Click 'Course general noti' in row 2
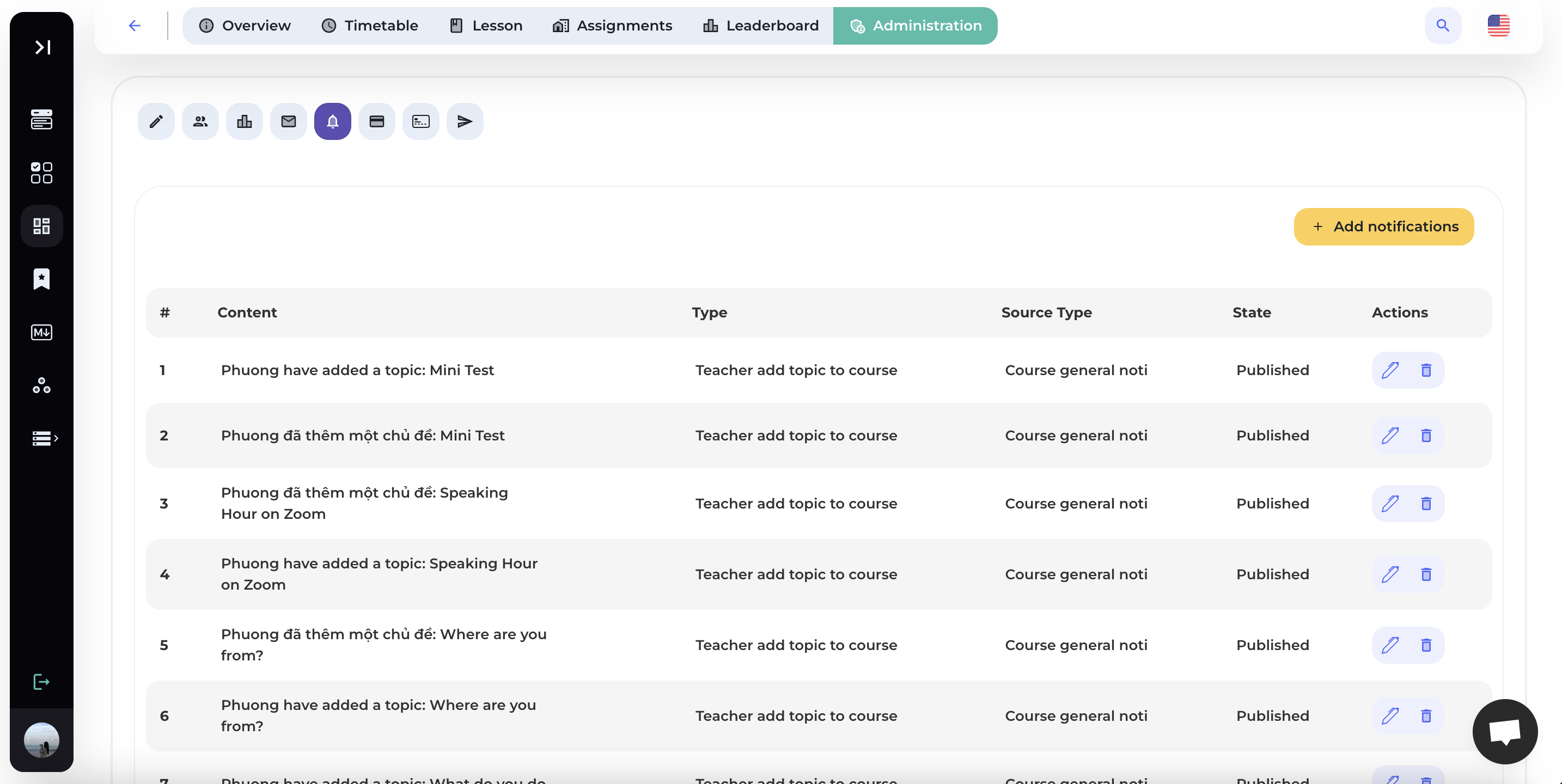The width and height of the screenshot is (1562, 784). click(x=1076, y=436)
